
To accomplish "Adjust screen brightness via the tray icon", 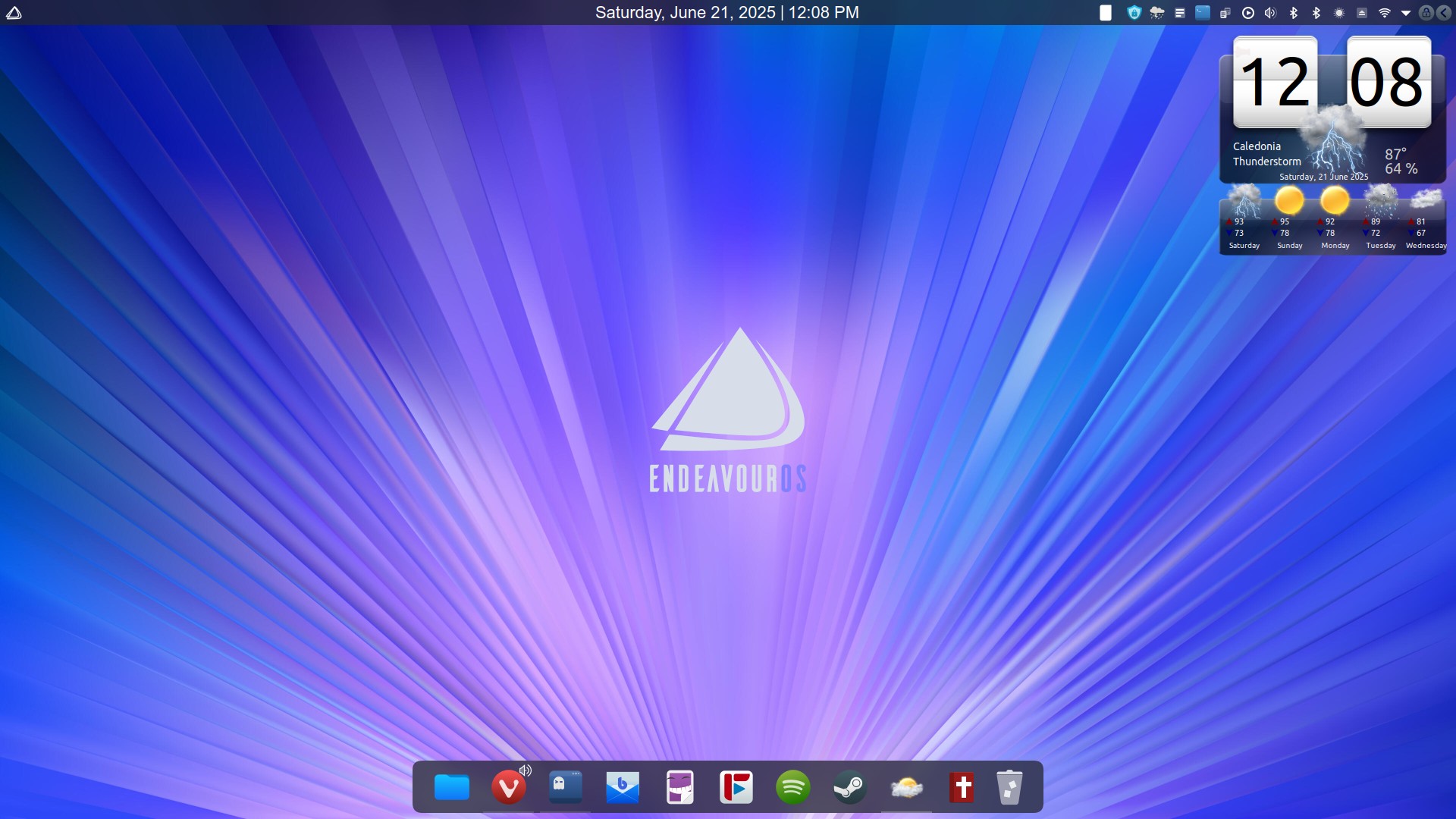I will 1338,13.
